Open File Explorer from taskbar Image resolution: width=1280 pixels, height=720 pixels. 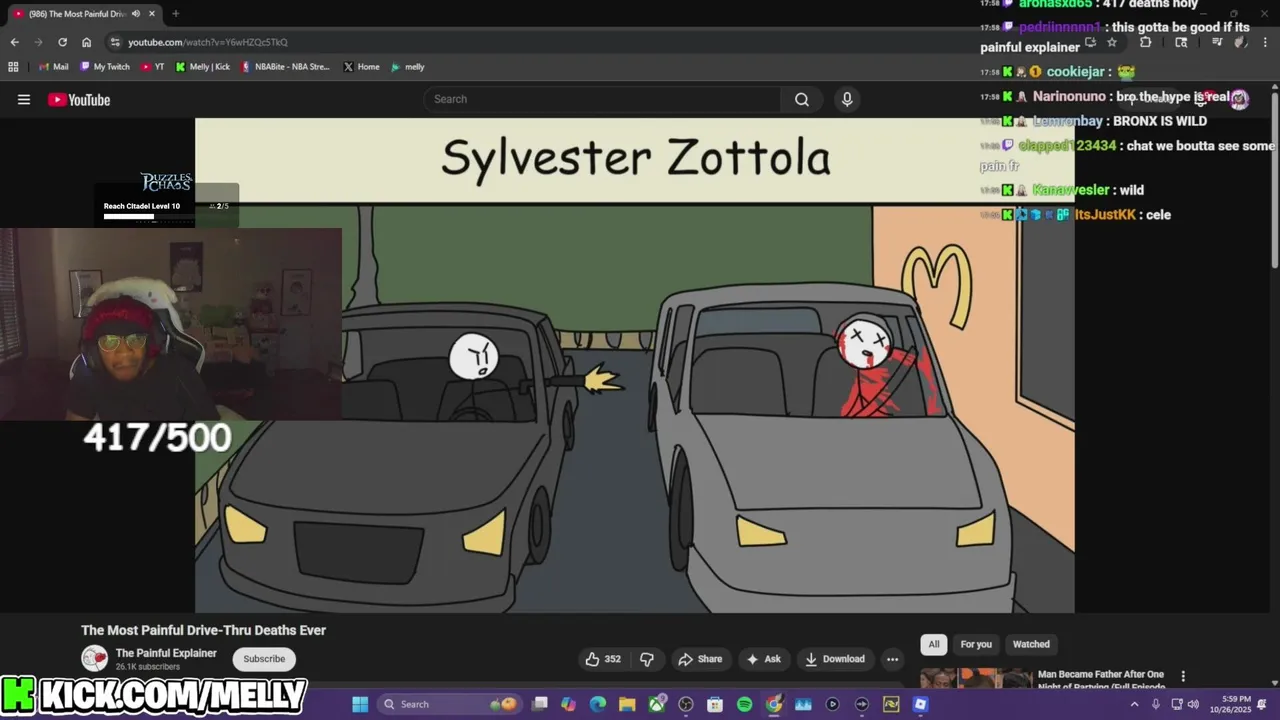(627, 704)
